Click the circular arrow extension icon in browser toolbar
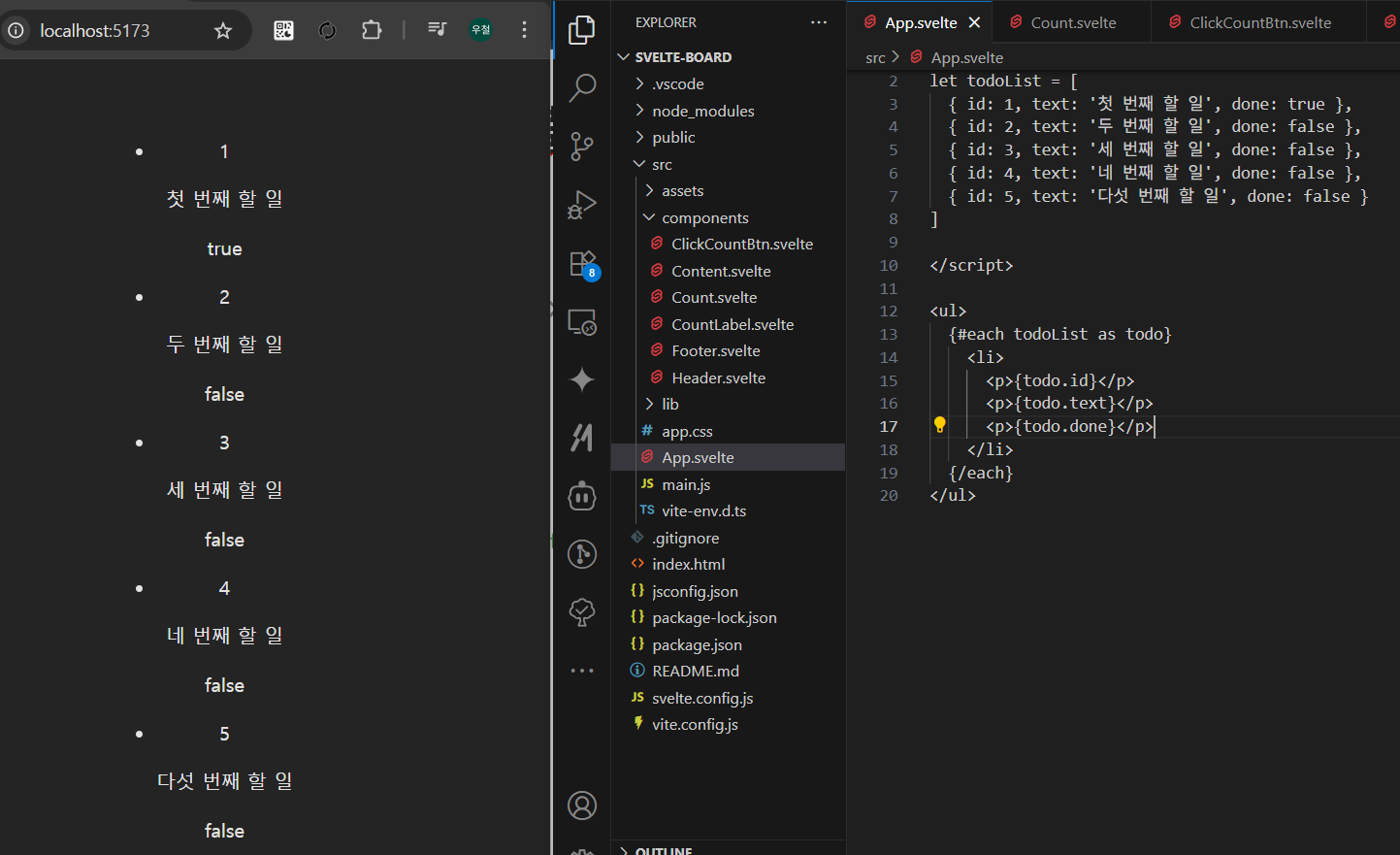Viewport: 1400px width, 855px height. click(x=327, y=30)
